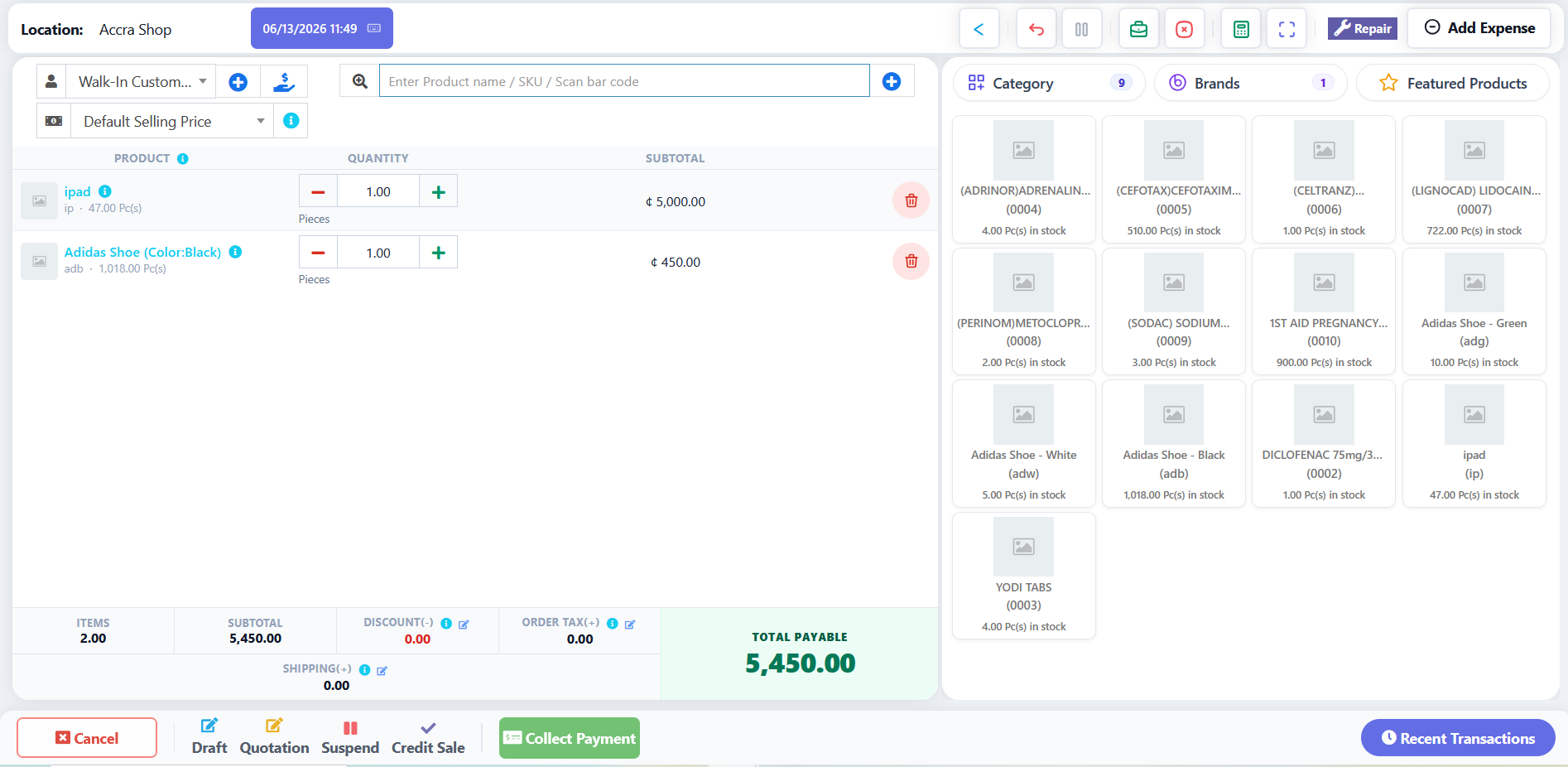Select the ipad (ip) product card
Image resolution: width=1568 pixels, height=767 pixels.
[x=1474, y=443]
